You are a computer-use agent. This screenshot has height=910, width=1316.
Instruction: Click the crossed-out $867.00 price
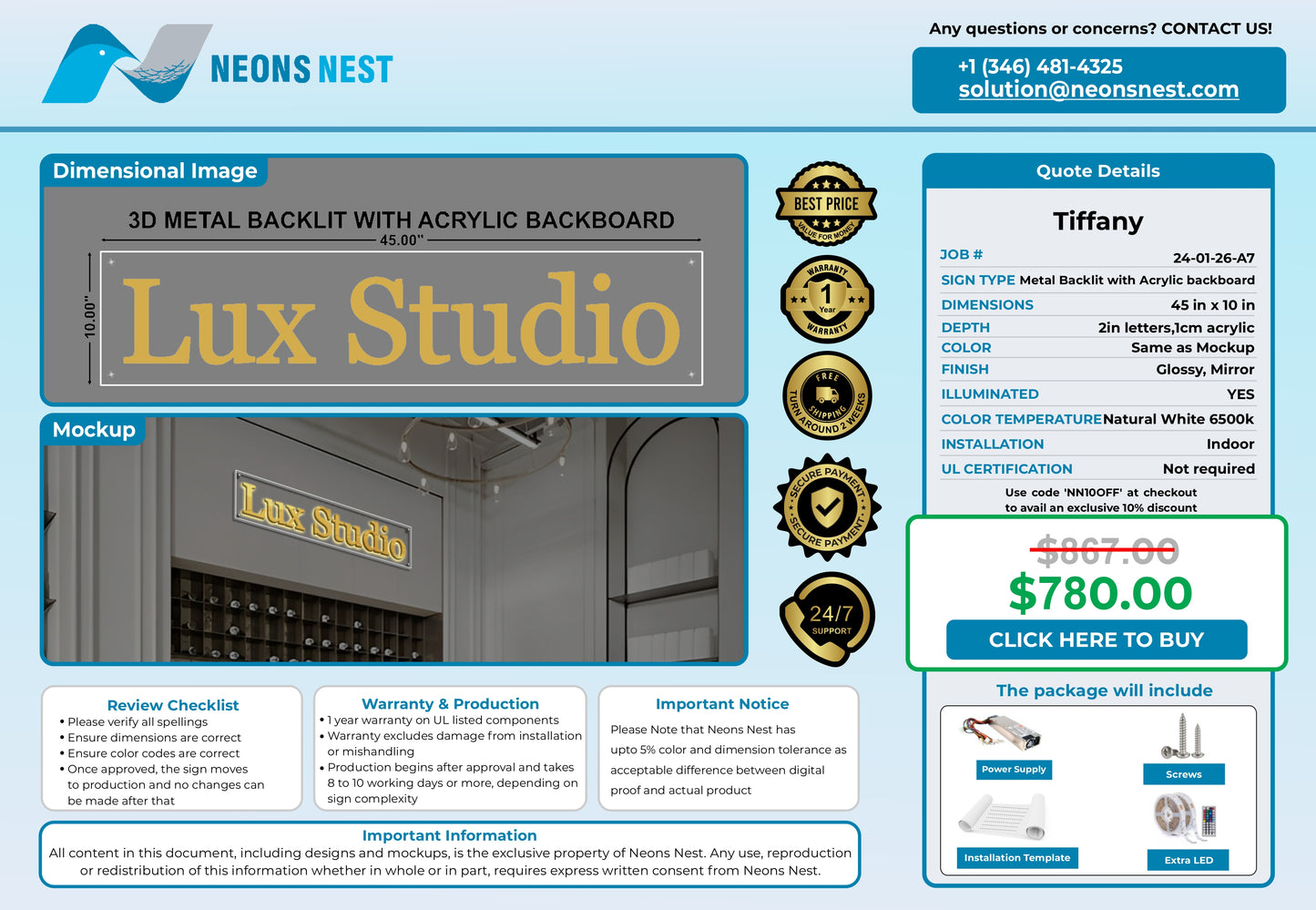coord(1107,551)
